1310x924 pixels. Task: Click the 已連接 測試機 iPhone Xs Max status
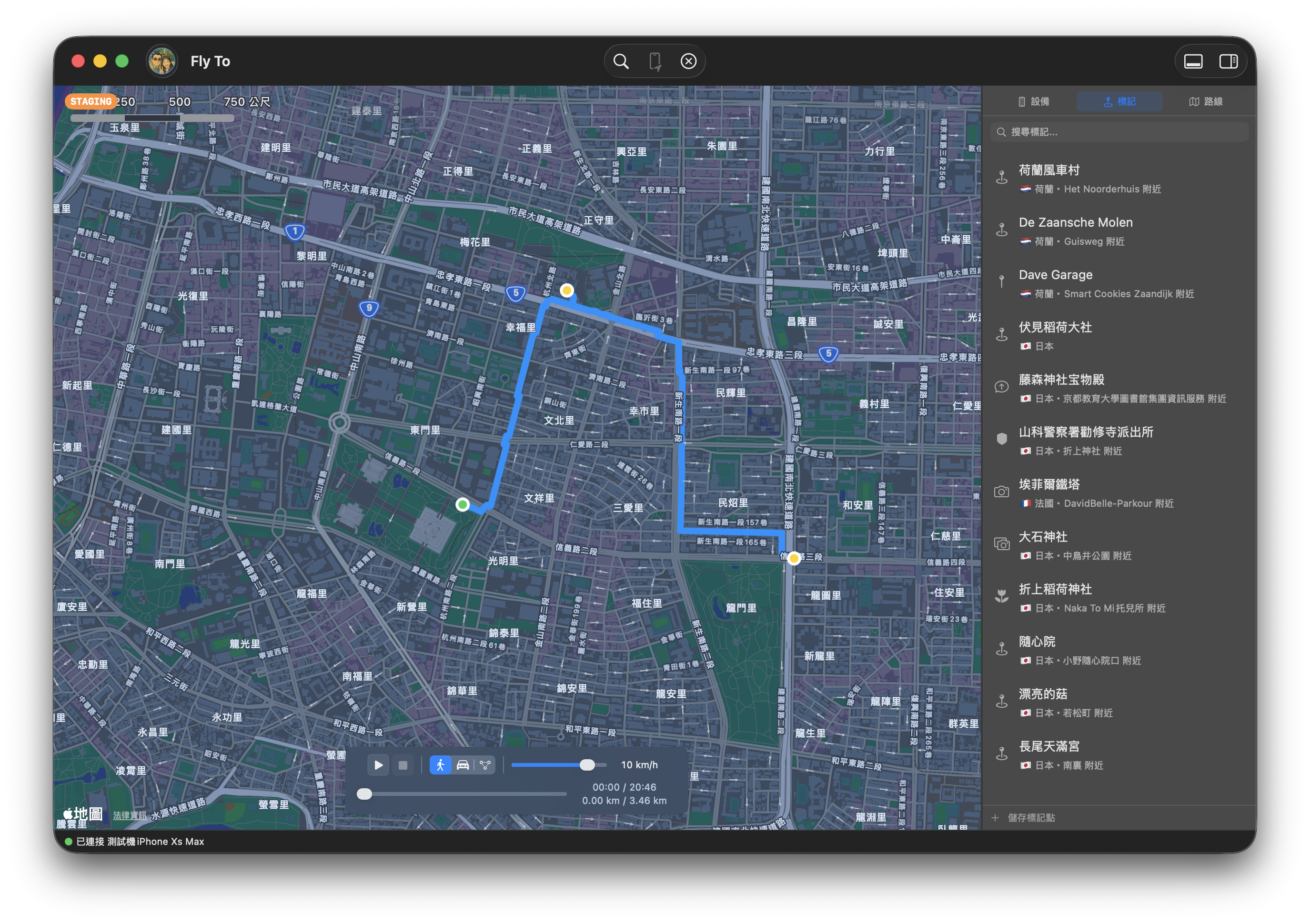(x=141, y=841)
